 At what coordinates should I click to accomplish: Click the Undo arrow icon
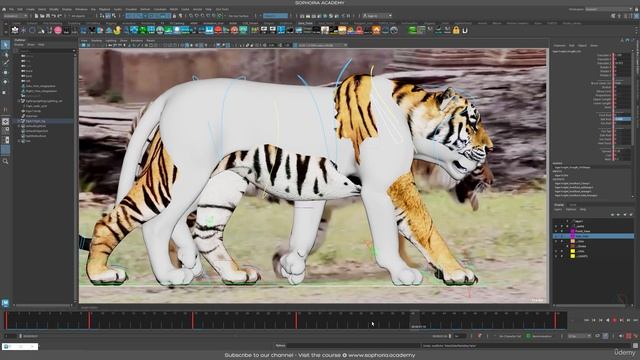click(54, 16)
